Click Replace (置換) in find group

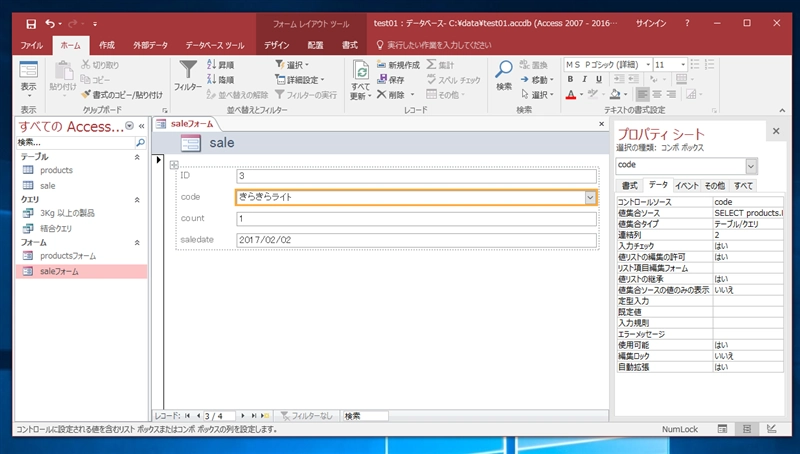click(533, 65)
